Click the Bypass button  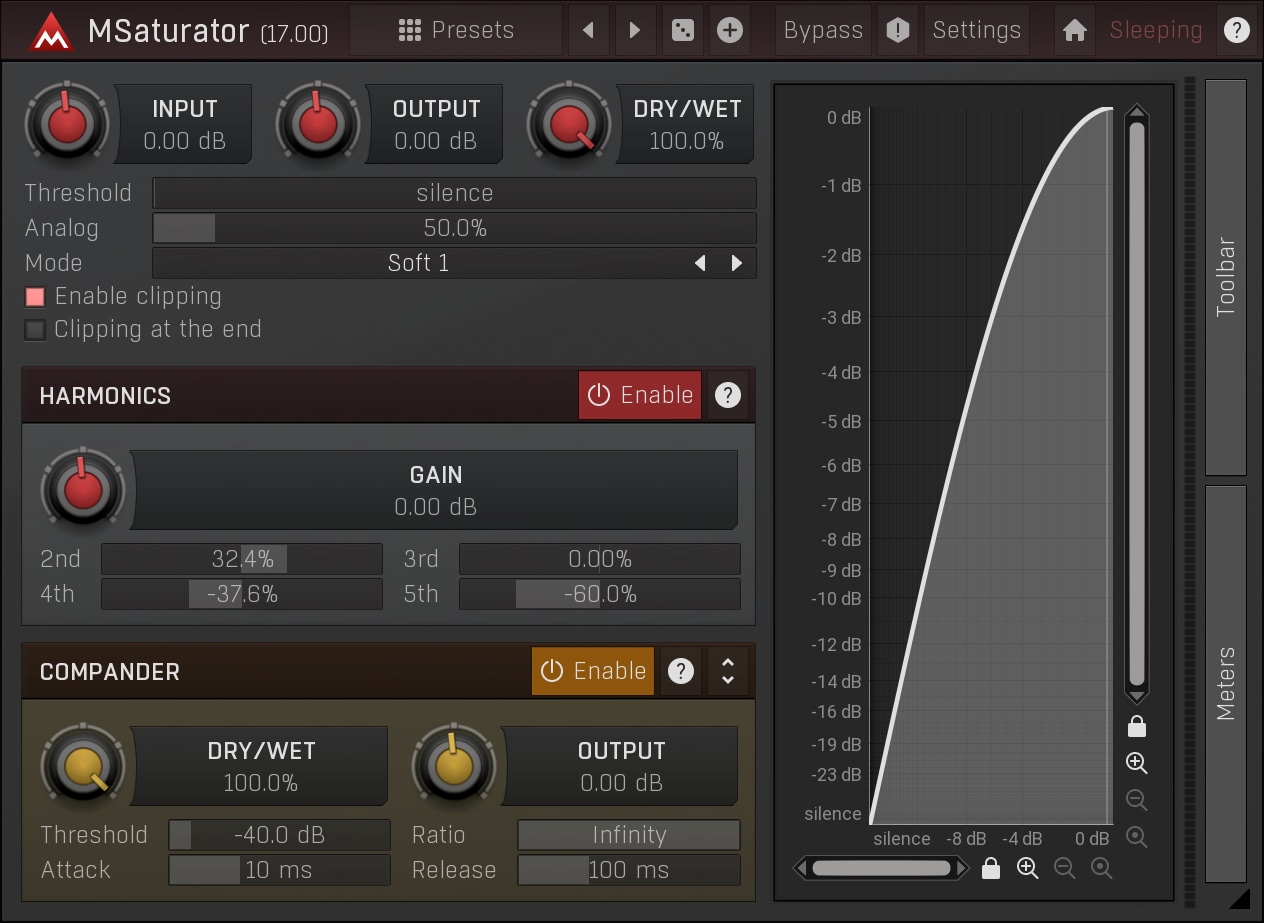(x=823, y=30)
